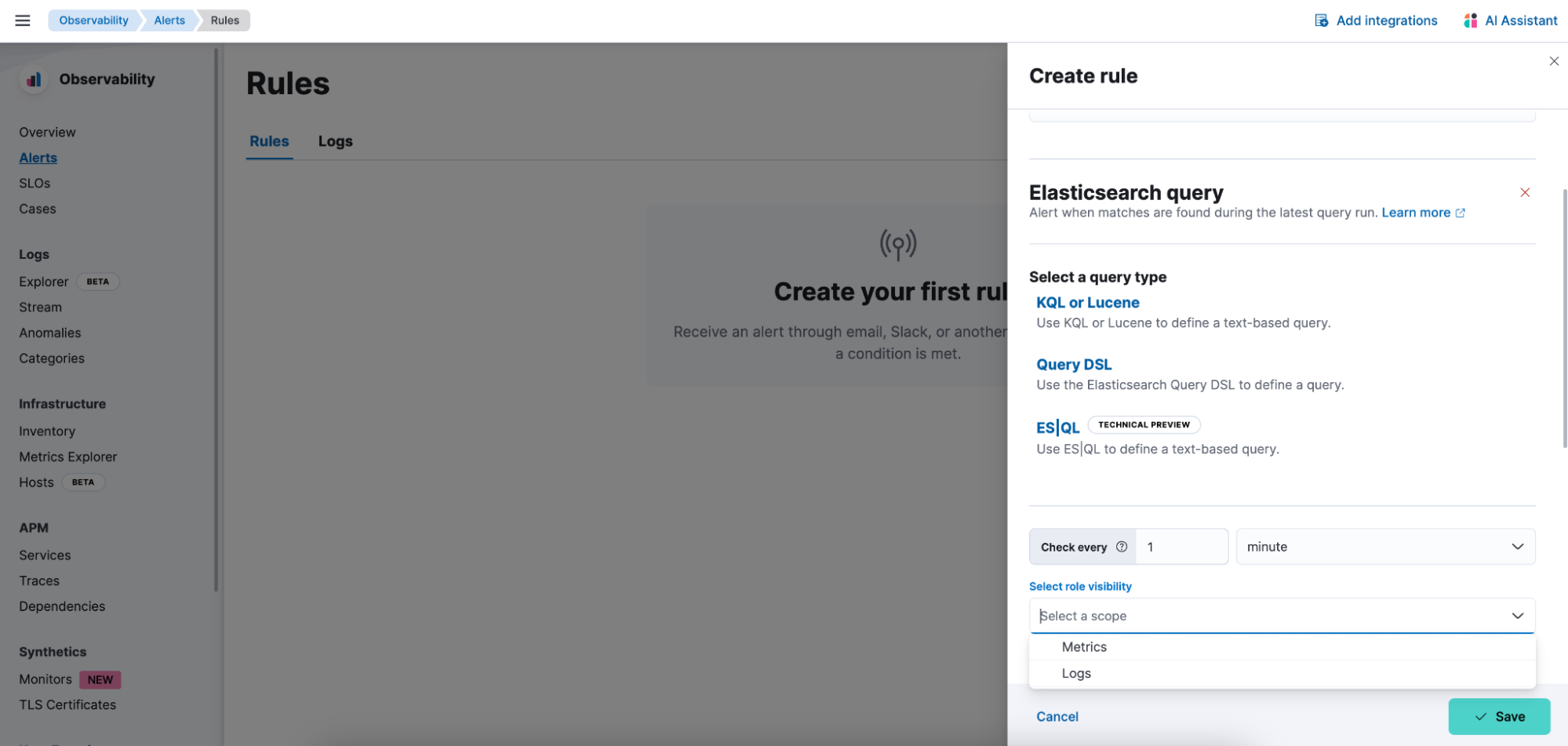Switch to the Logs tab
The height and width of the screenshot is (746, 1568).
(335, 141)
